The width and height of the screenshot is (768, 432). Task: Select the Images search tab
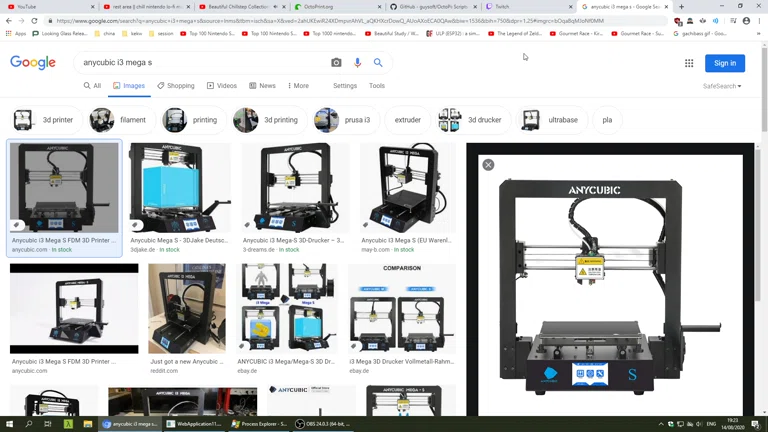point(129,86)
